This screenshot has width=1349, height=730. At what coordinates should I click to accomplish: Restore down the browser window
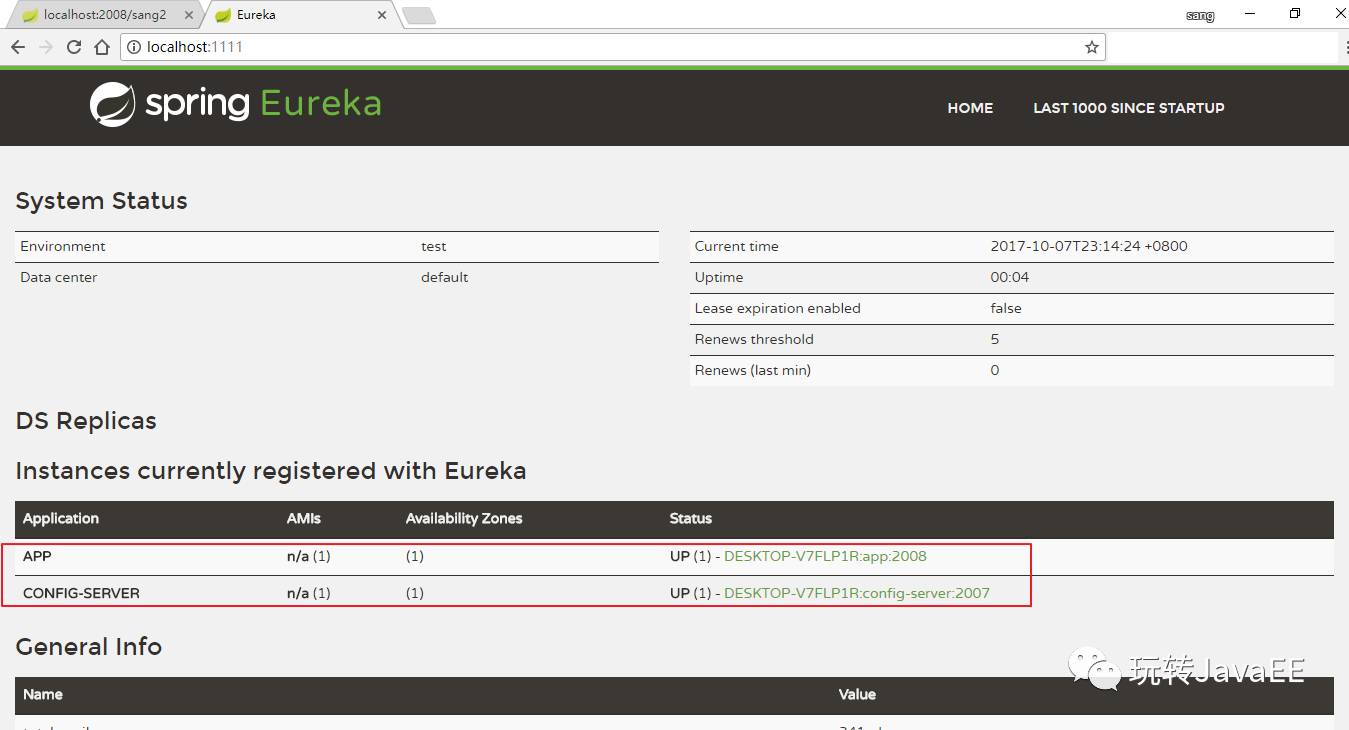tap(1295, 14)
